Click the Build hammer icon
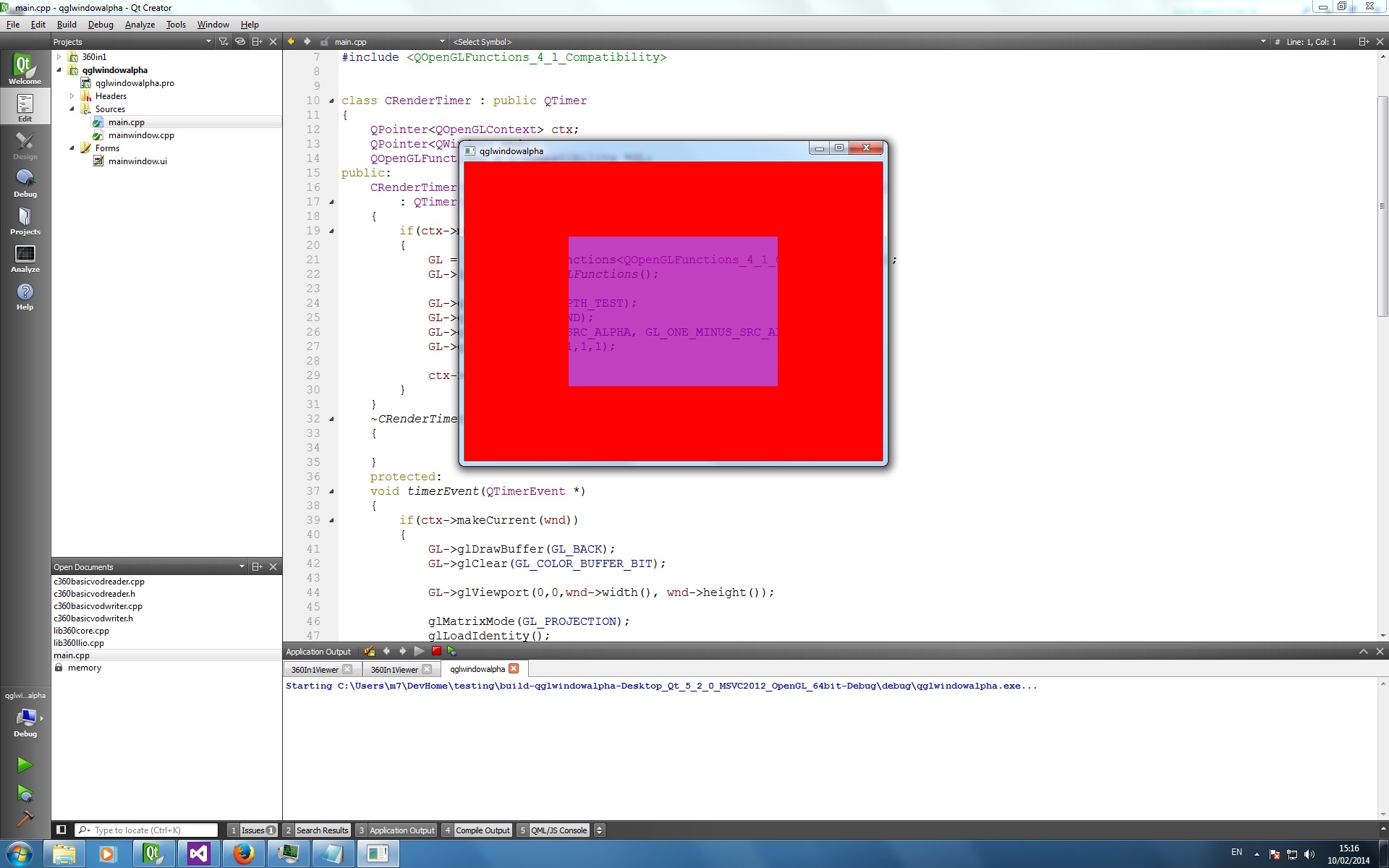 [x=25, y=819]
